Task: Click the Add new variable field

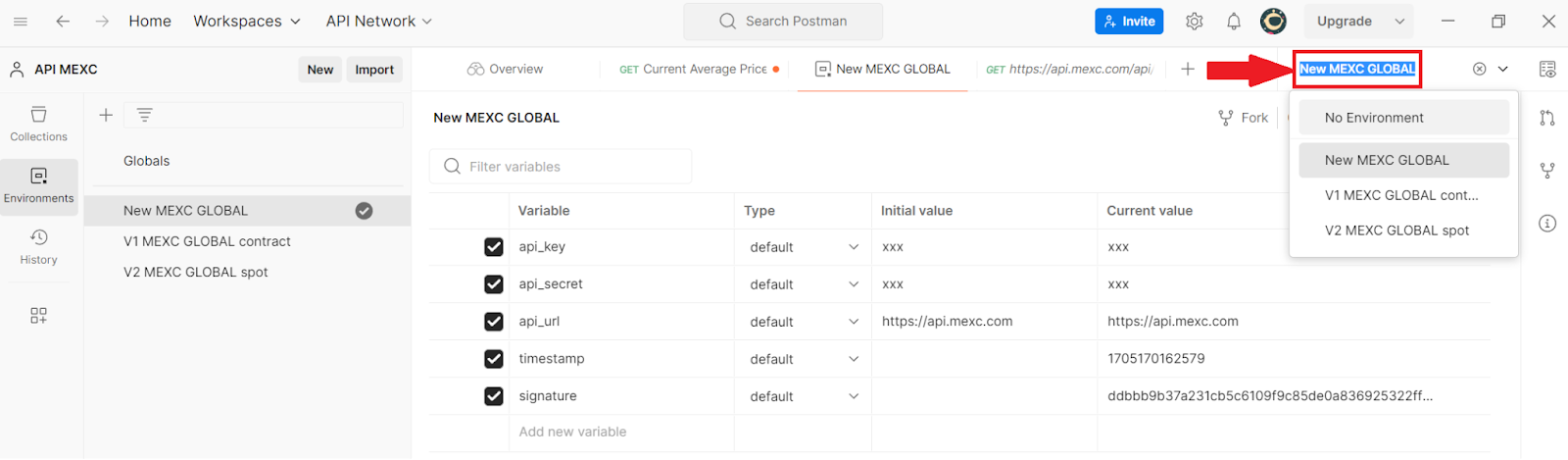Action: tap(572, 432)
